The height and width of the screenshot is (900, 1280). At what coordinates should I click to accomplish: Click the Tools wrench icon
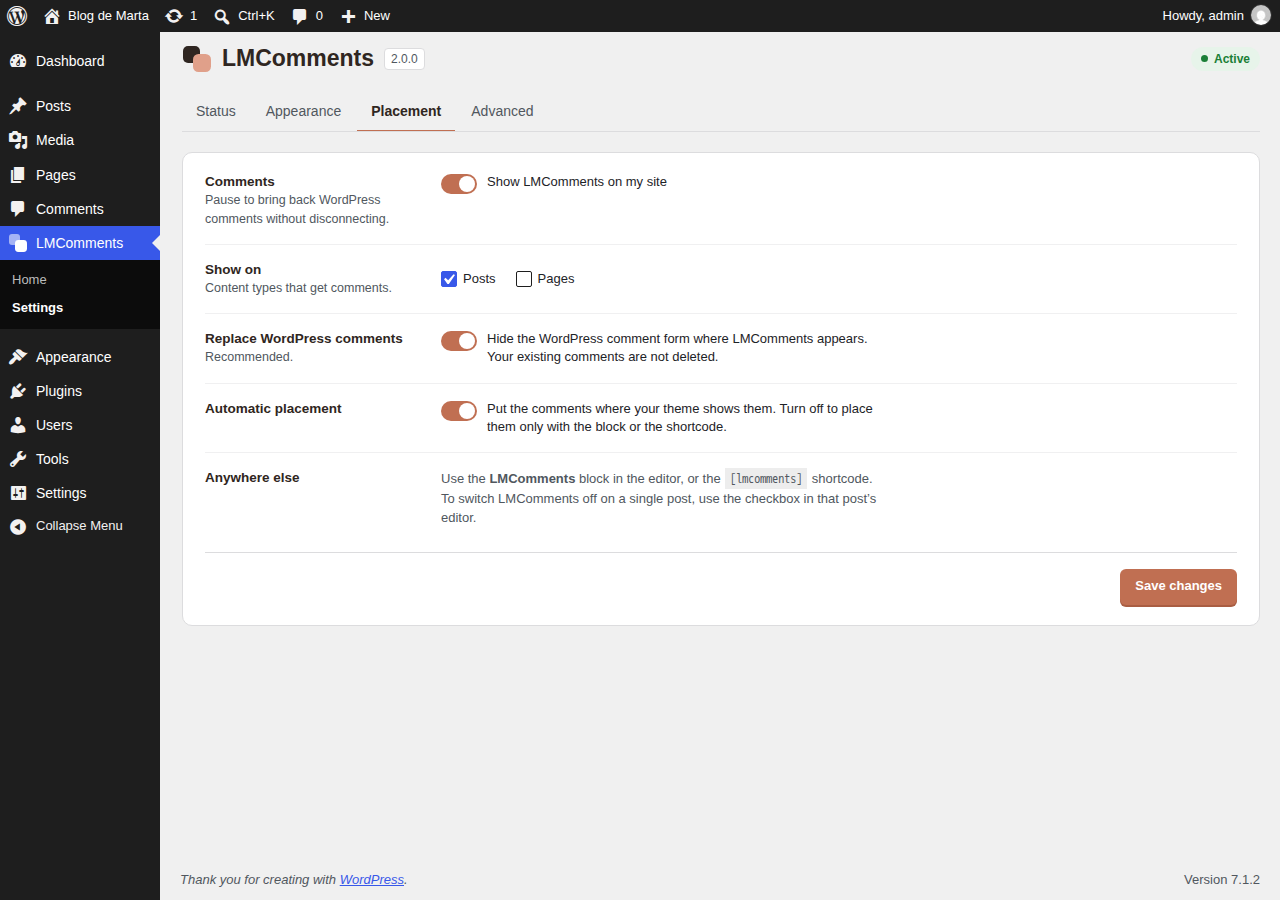[x=18, y=459]
